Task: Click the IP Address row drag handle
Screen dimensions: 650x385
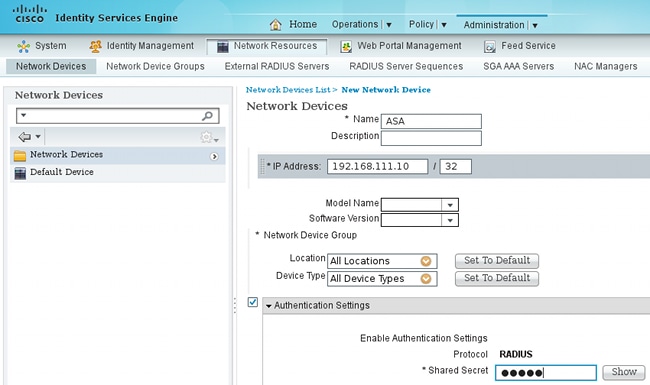Action: [262, 166]
